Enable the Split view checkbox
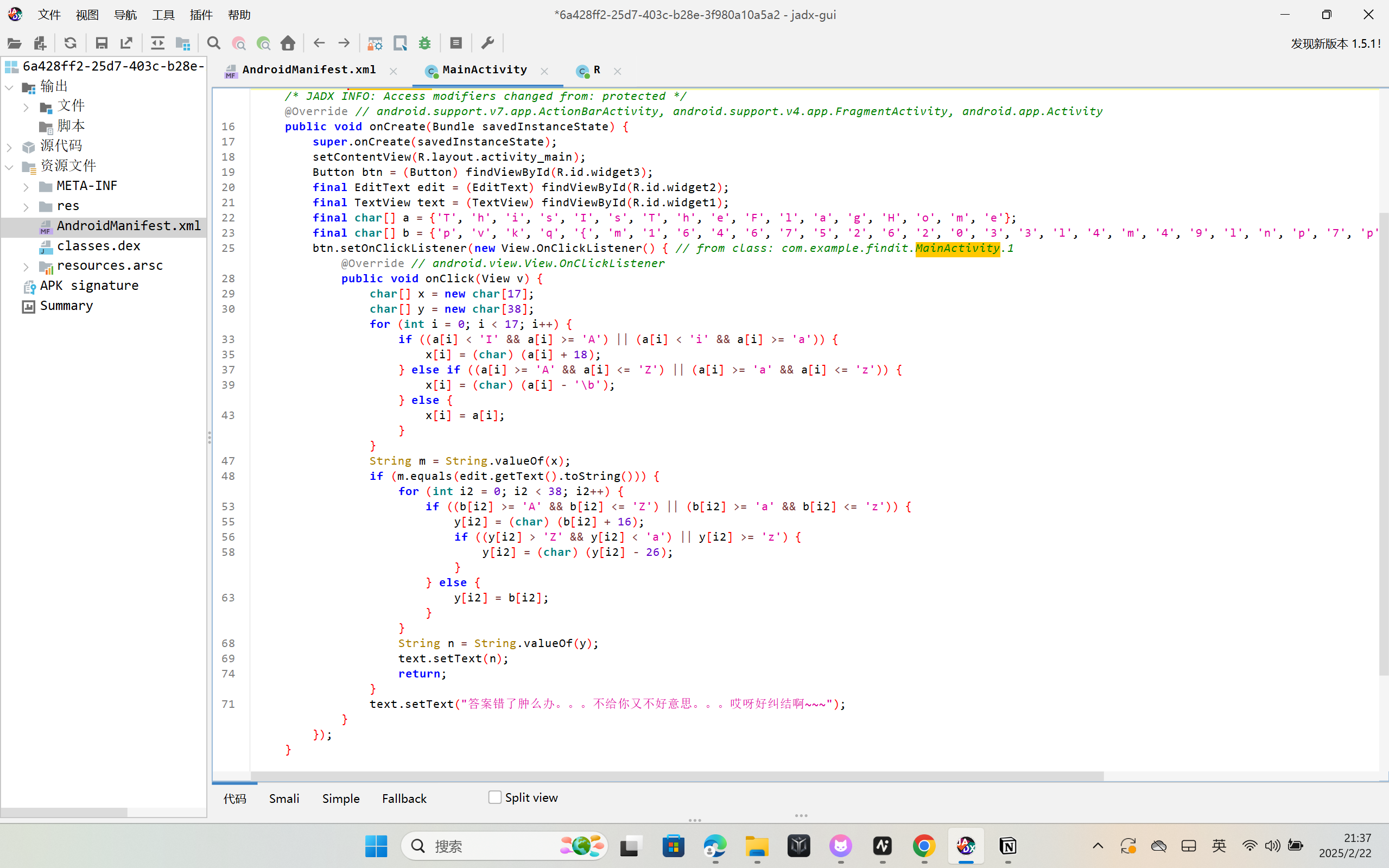Image resolution: width=1389 pixels, height=868 pixels. [x=495, y=797]
